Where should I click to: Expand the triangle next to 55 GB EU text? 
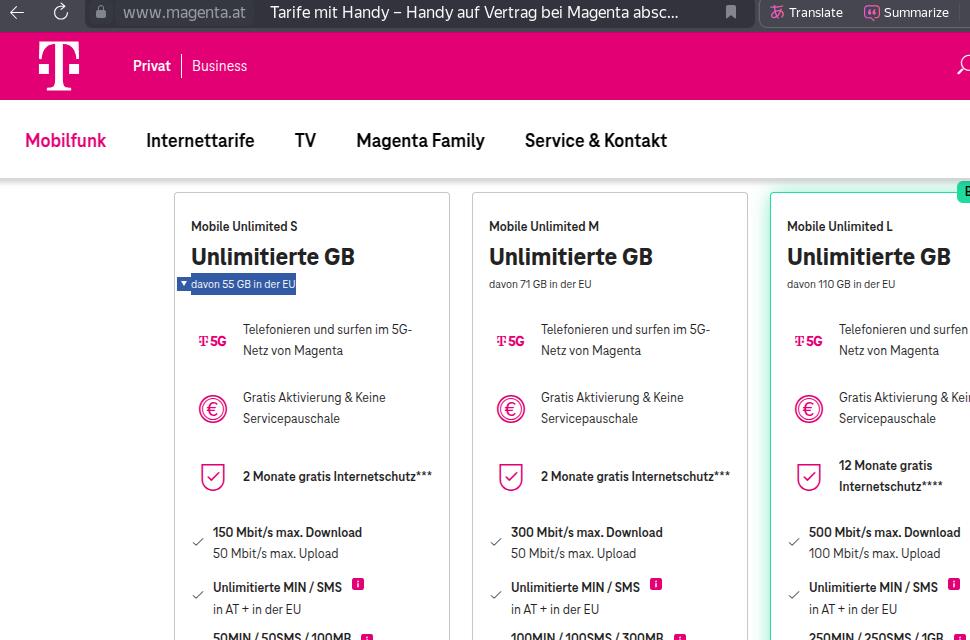(x=183, y=284)
